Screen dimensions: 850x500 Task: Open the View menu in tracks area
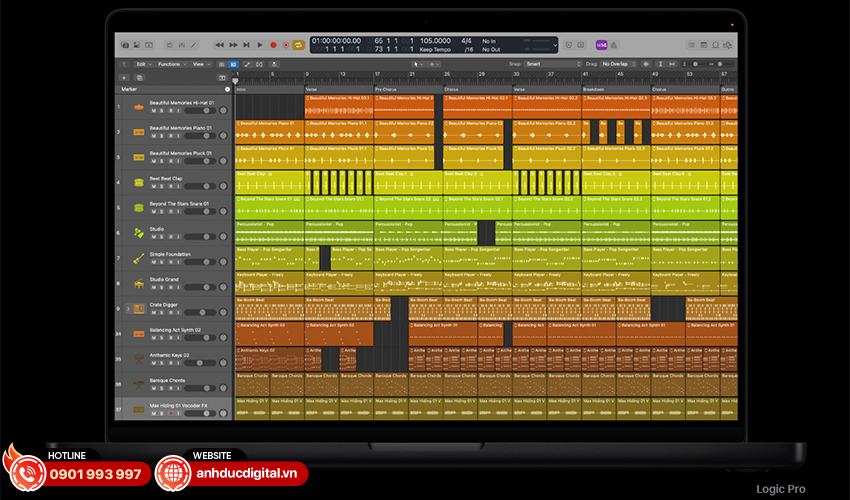199,64
